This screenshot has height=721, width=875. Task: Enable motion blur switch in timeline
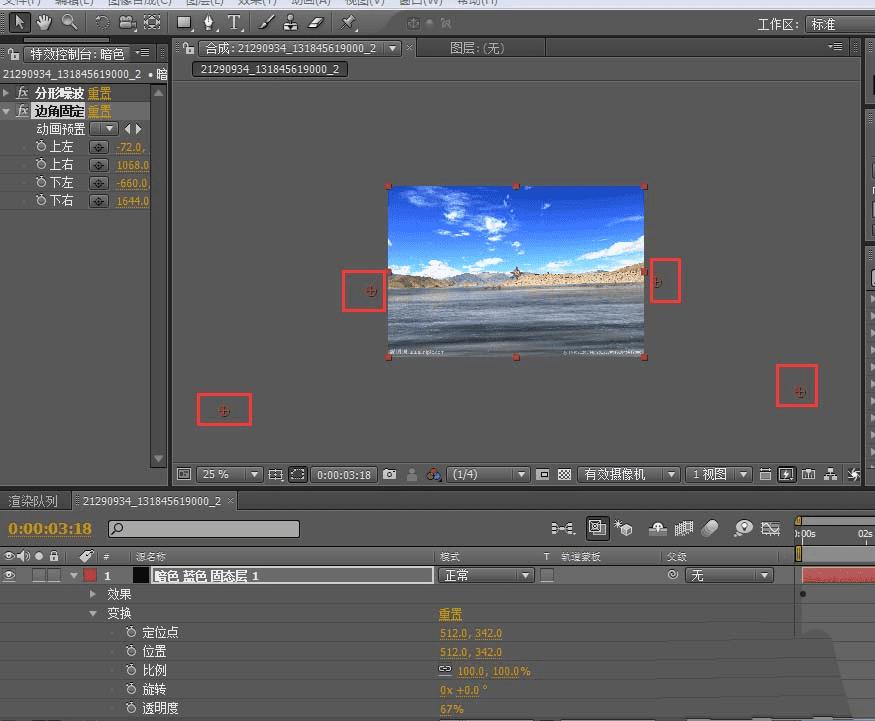tap(710, 528)
